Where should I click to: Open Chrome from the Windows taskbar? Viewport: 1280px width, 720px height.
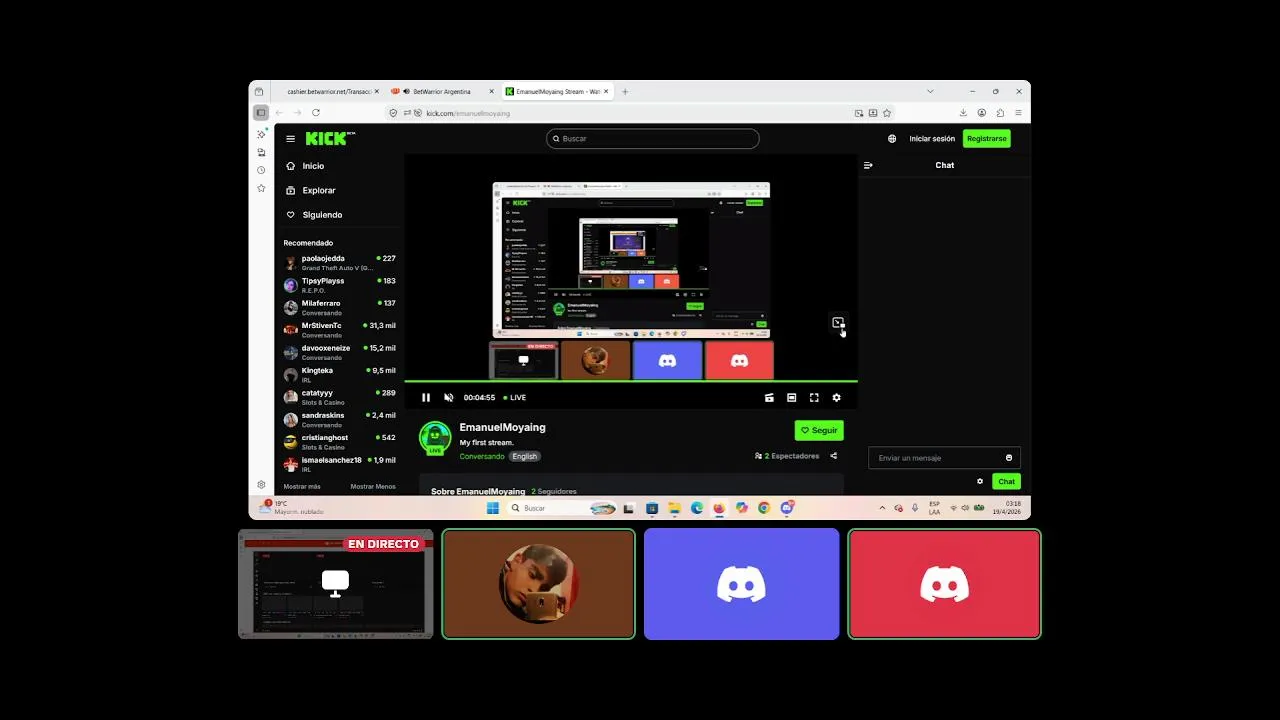click(764, 508)
